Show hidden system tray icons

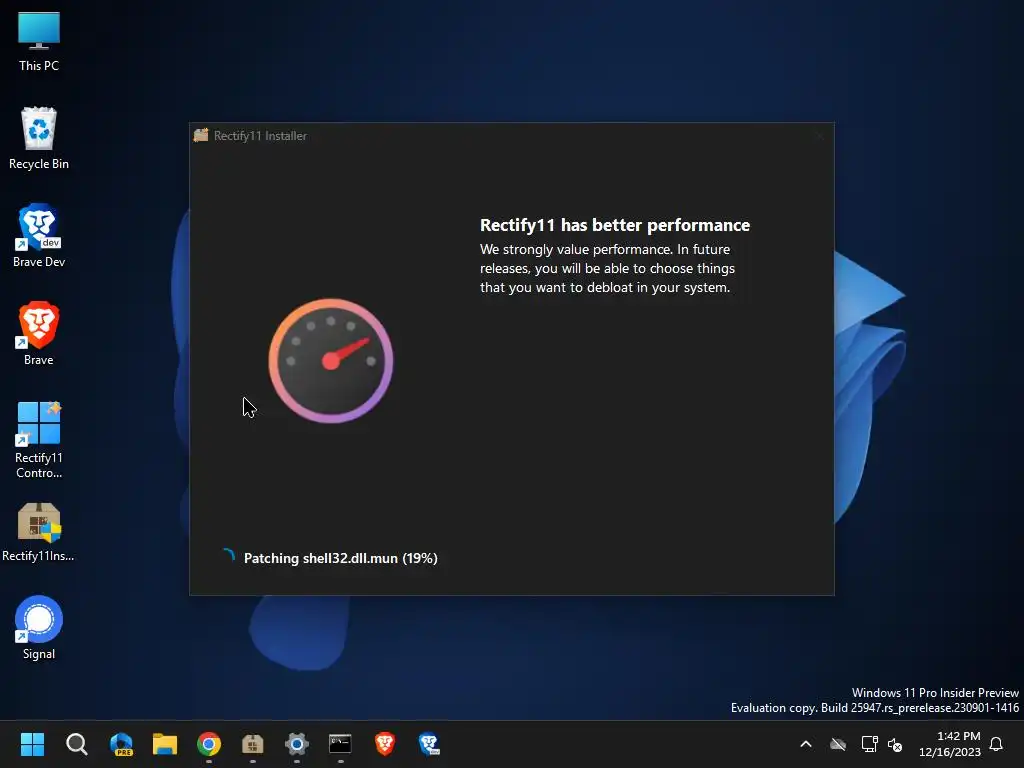(x=806, y=744)
